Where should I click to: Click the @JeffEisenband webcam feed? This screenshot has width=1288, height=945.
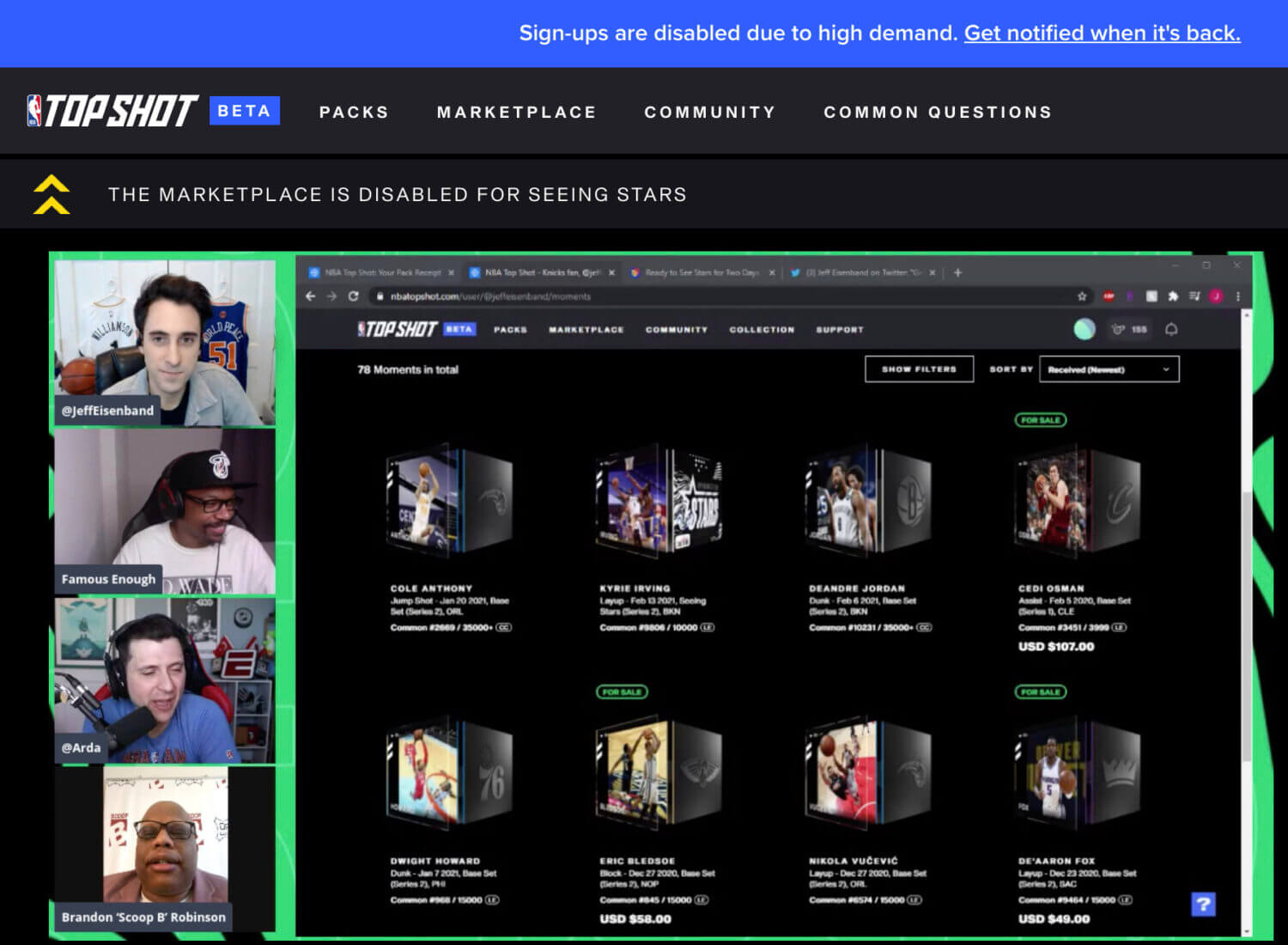tap(165, 343)
